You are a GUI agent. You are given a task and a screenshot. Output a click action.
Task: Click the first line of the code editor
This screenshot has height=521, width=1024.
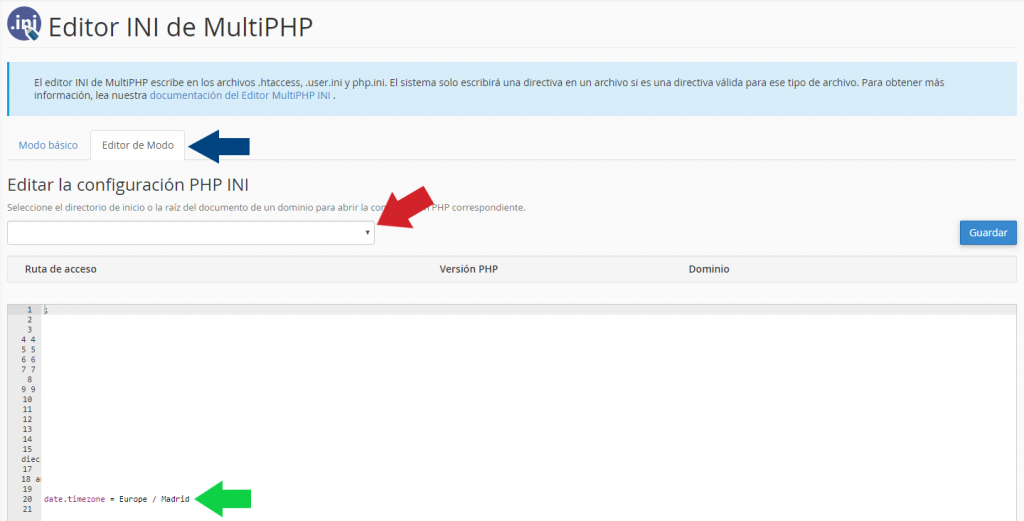pos(528,310)
